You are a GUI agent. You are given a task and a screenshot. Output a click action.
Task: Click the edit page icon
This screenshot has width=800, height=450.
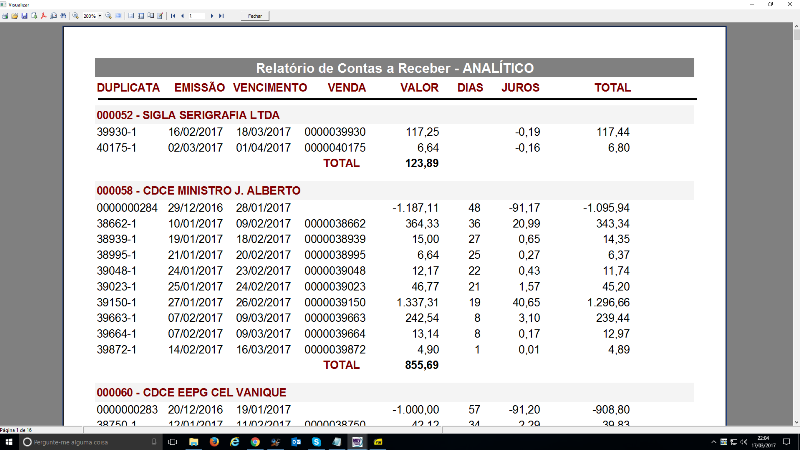click(160, 16)
